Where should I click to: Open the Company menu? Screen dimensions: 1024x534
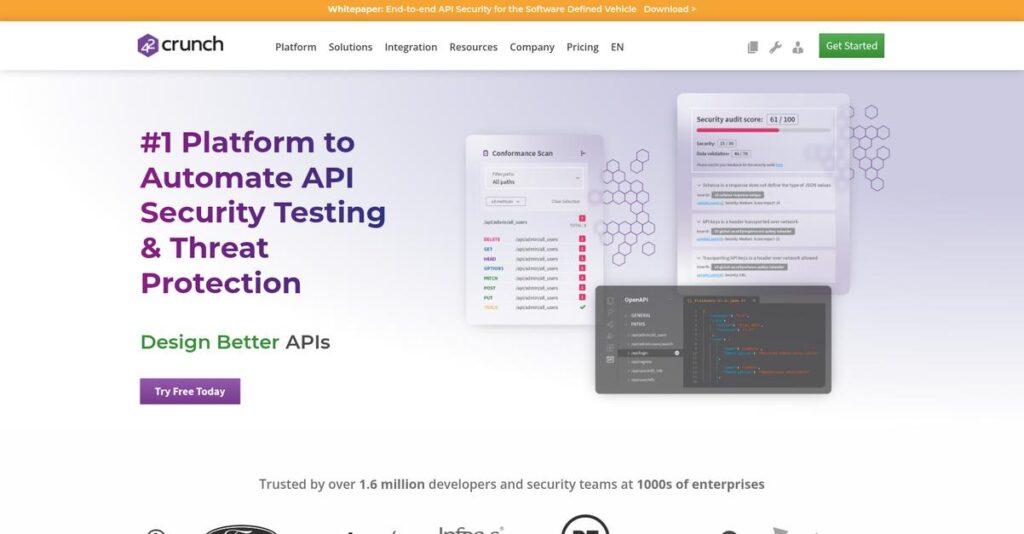coord(532,47)
